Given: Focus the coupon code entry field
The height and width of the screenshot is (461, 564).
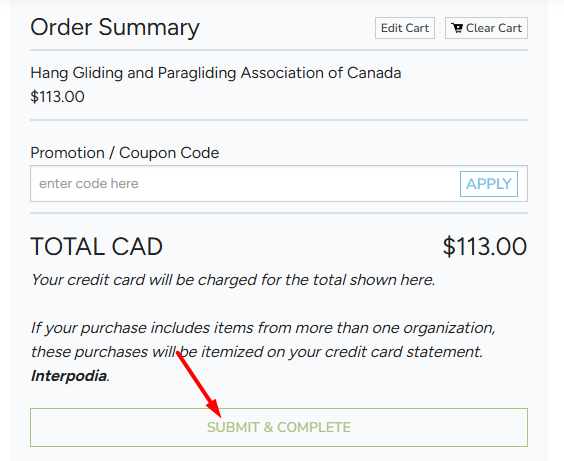Looking at the screenshot, I should click(245, 184).
